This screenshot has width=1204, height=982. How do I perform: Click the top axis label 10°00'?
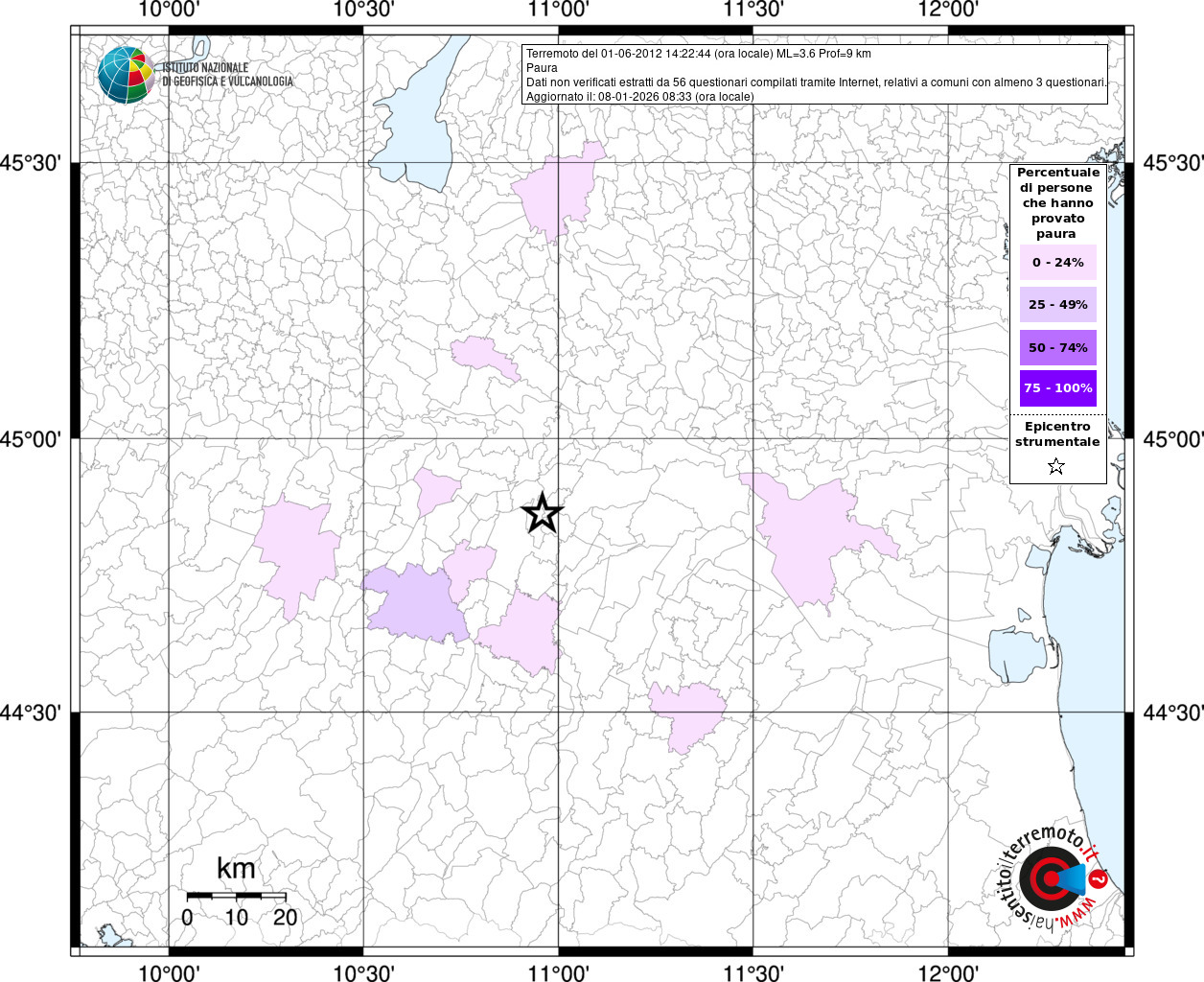169,10
